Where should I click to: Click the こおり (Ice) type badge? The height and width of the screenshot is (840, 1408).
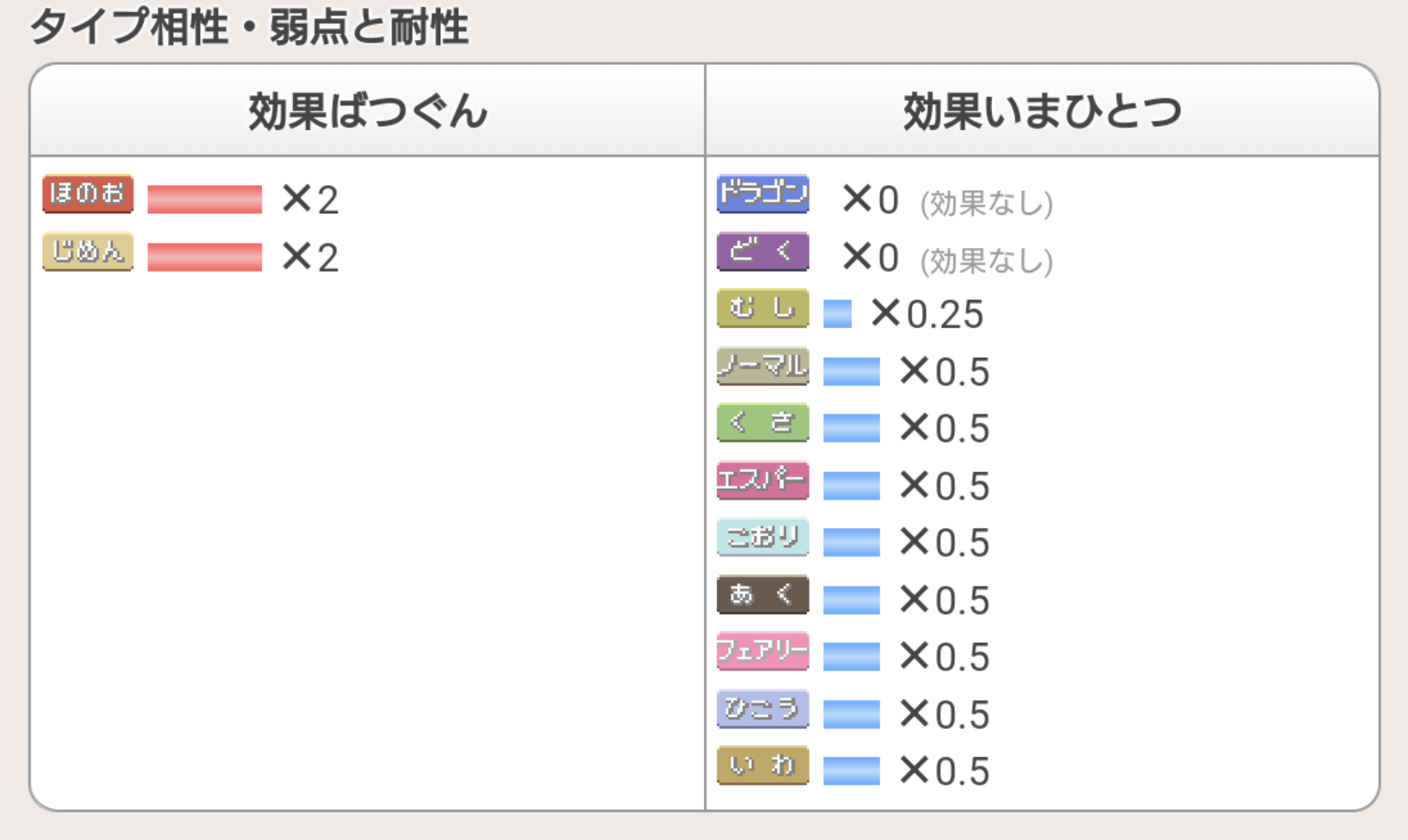click(762, 537)
